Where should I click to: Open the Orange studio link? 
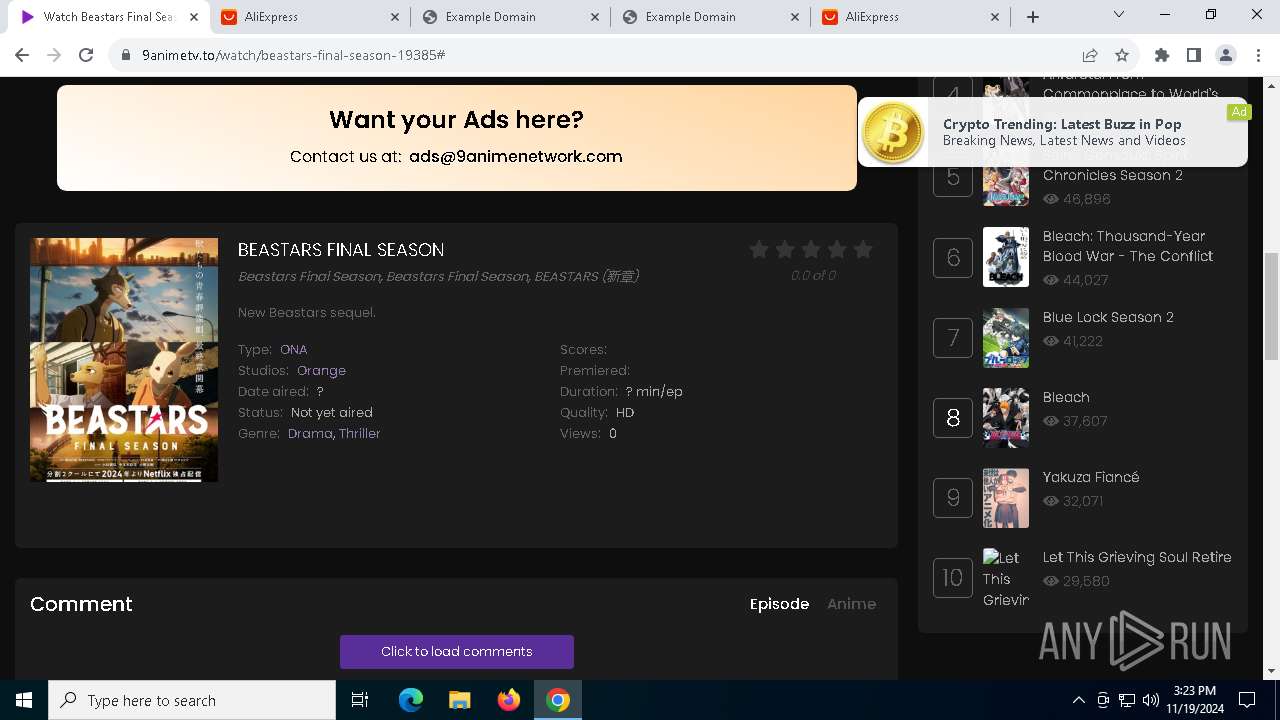click(x=321, y=370)
